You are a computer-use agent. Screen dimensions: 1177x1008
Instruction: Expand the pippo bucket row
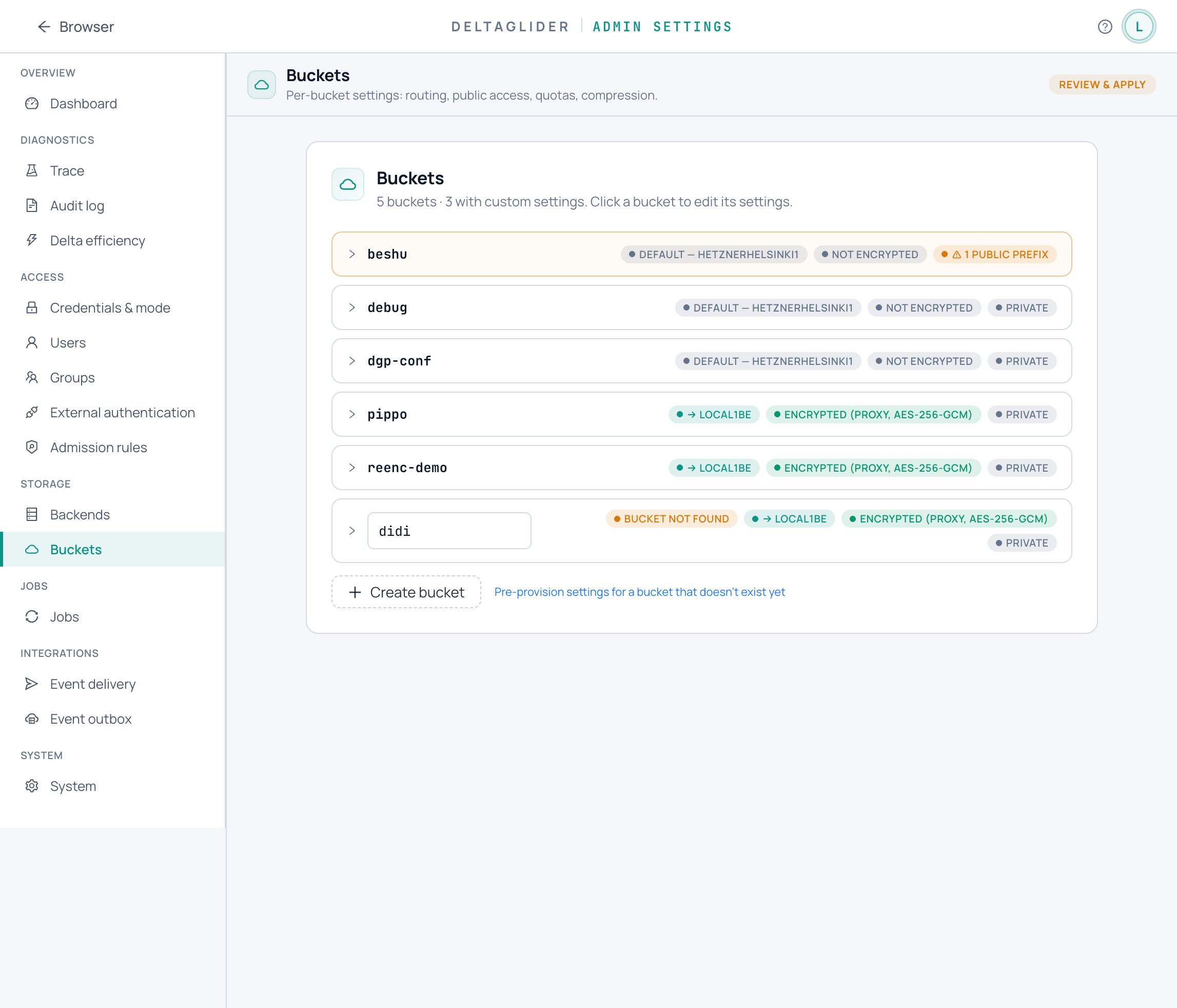point(352,414)
